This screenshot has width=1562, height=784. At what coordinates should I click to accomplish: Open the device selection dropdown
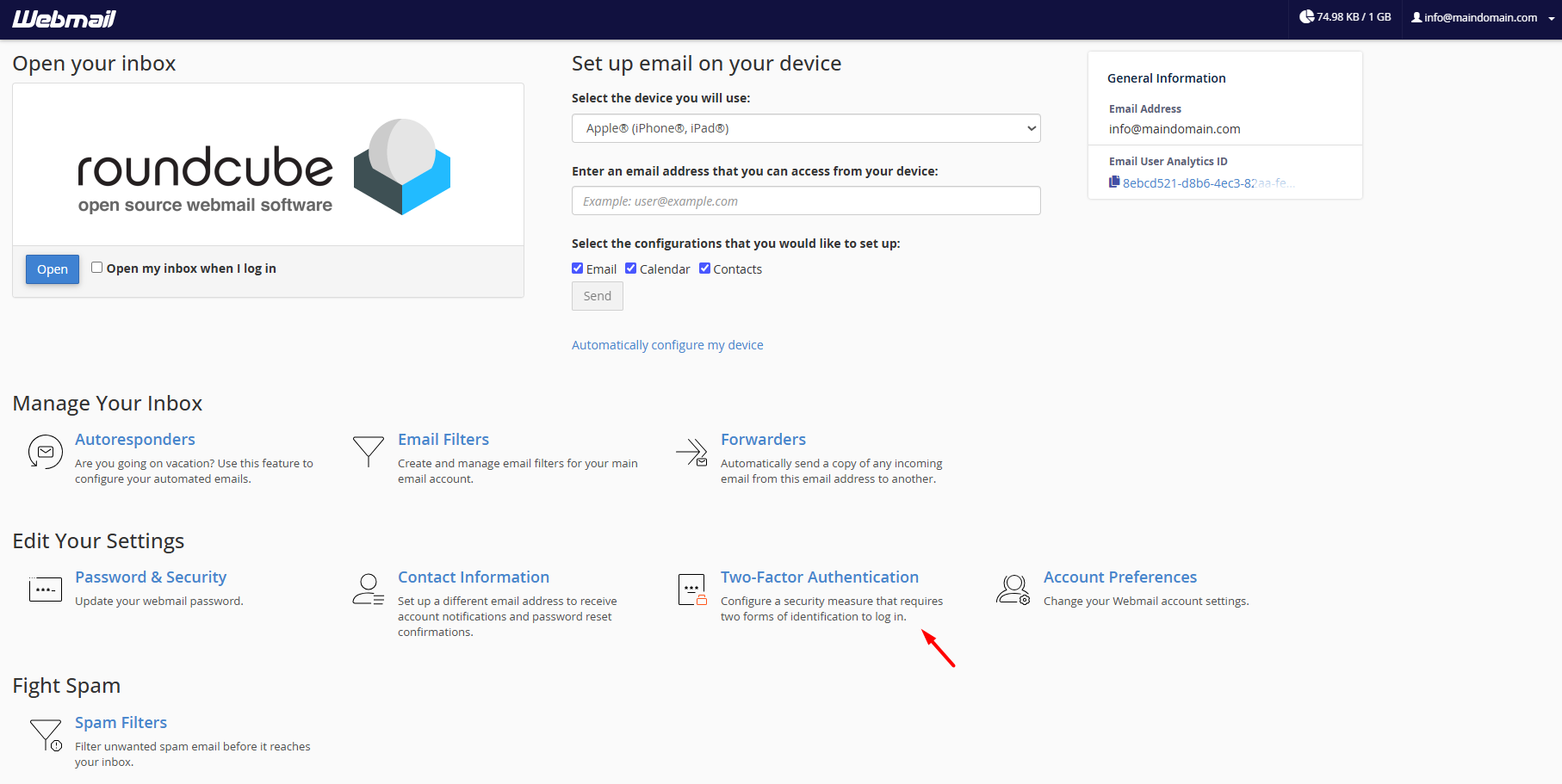pos(806,128)
